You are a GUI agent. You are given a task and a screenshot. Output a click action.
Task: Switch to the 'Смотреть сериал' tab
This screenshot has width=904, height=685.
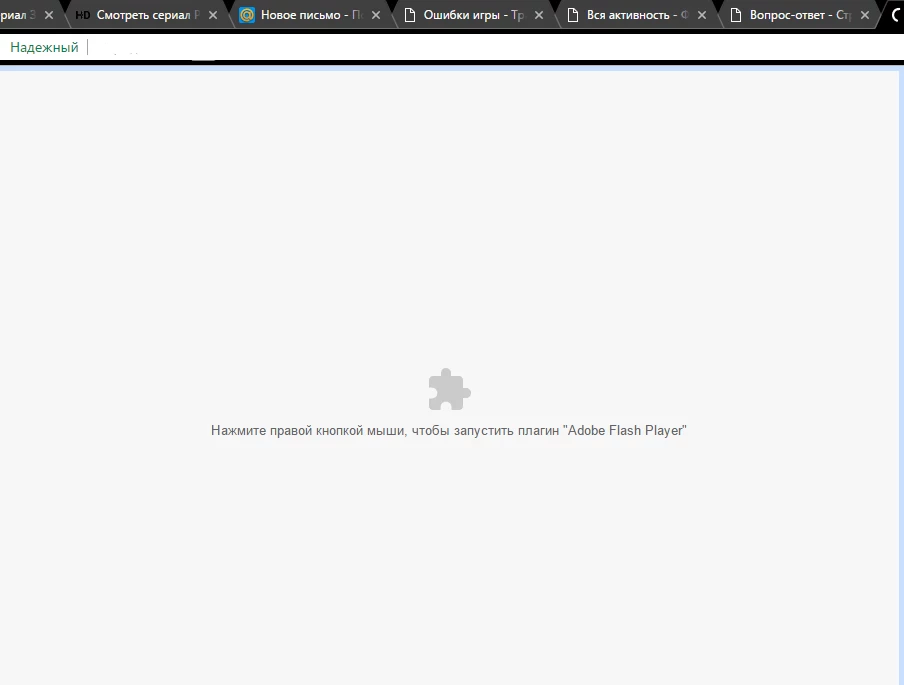147,15
